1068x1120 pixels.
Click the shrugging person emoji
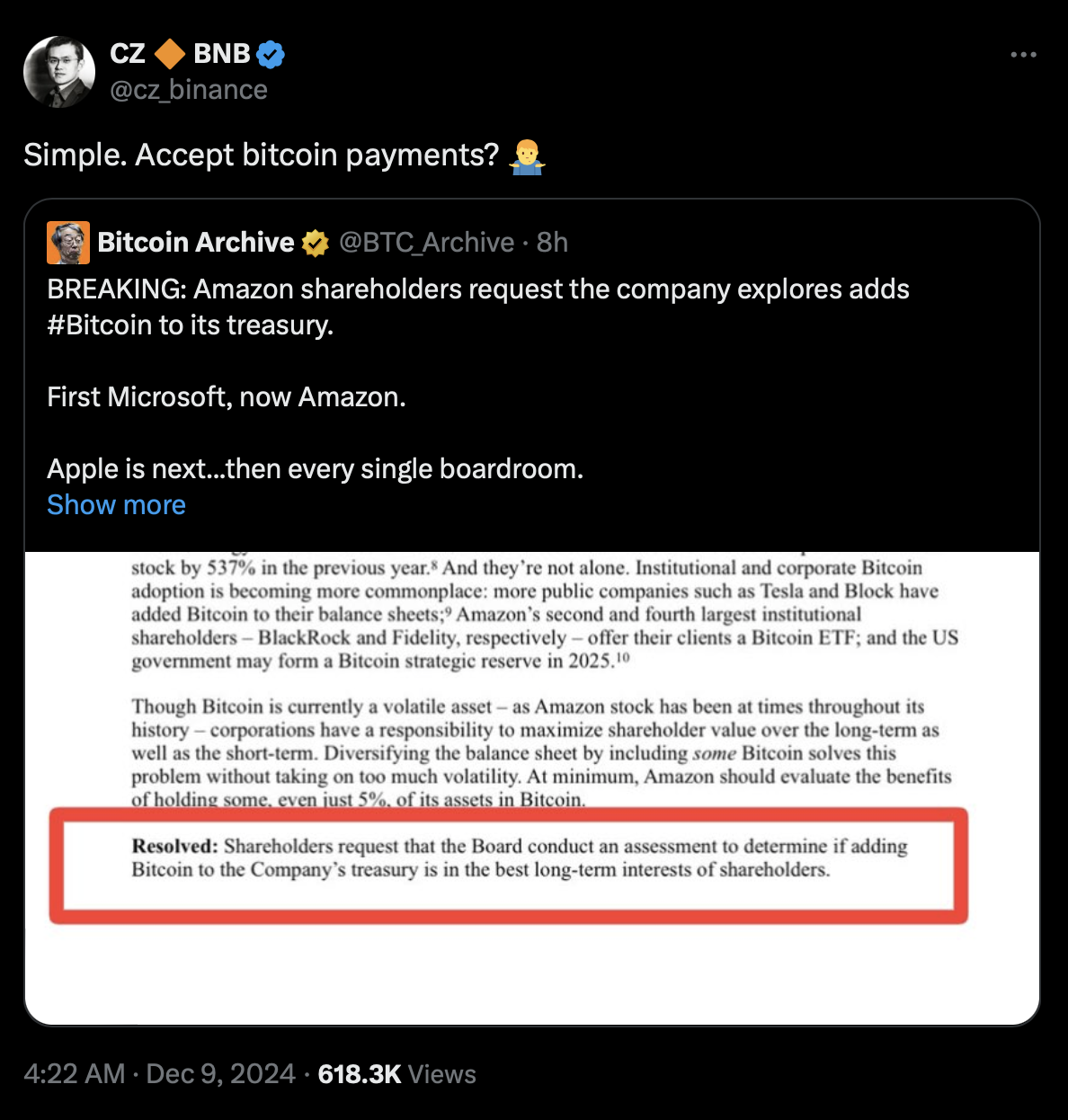click(527, 156)
